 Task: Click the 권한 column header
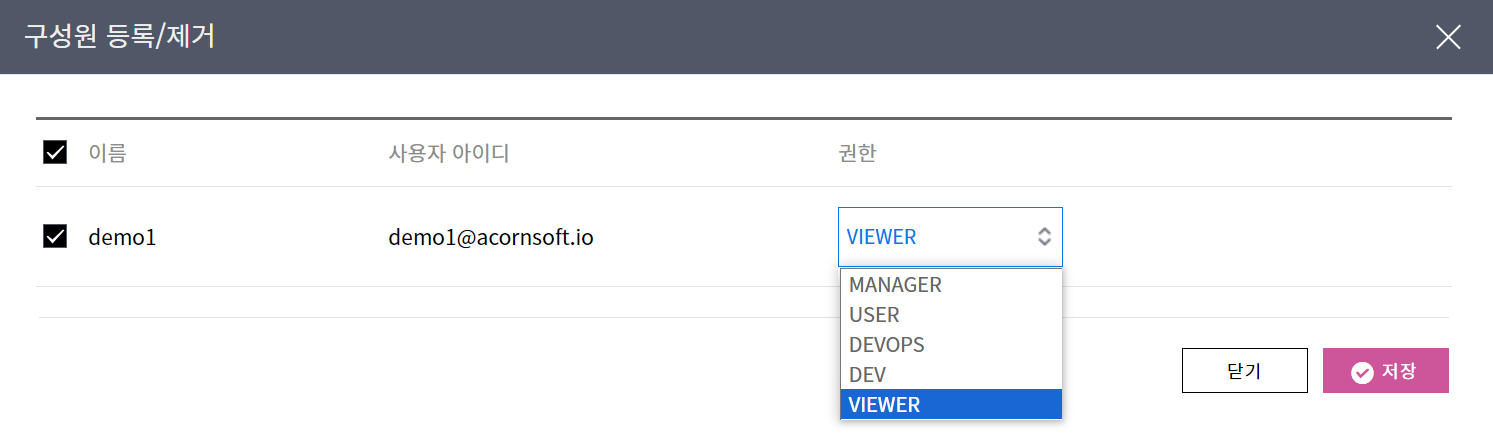pyautogui.click(x=856, y=154)
